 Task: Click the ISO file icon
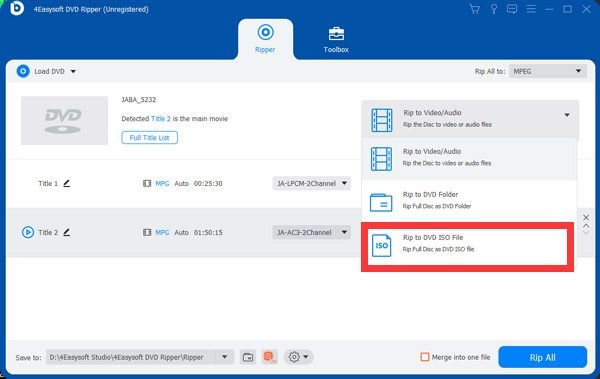coord(382,245)
